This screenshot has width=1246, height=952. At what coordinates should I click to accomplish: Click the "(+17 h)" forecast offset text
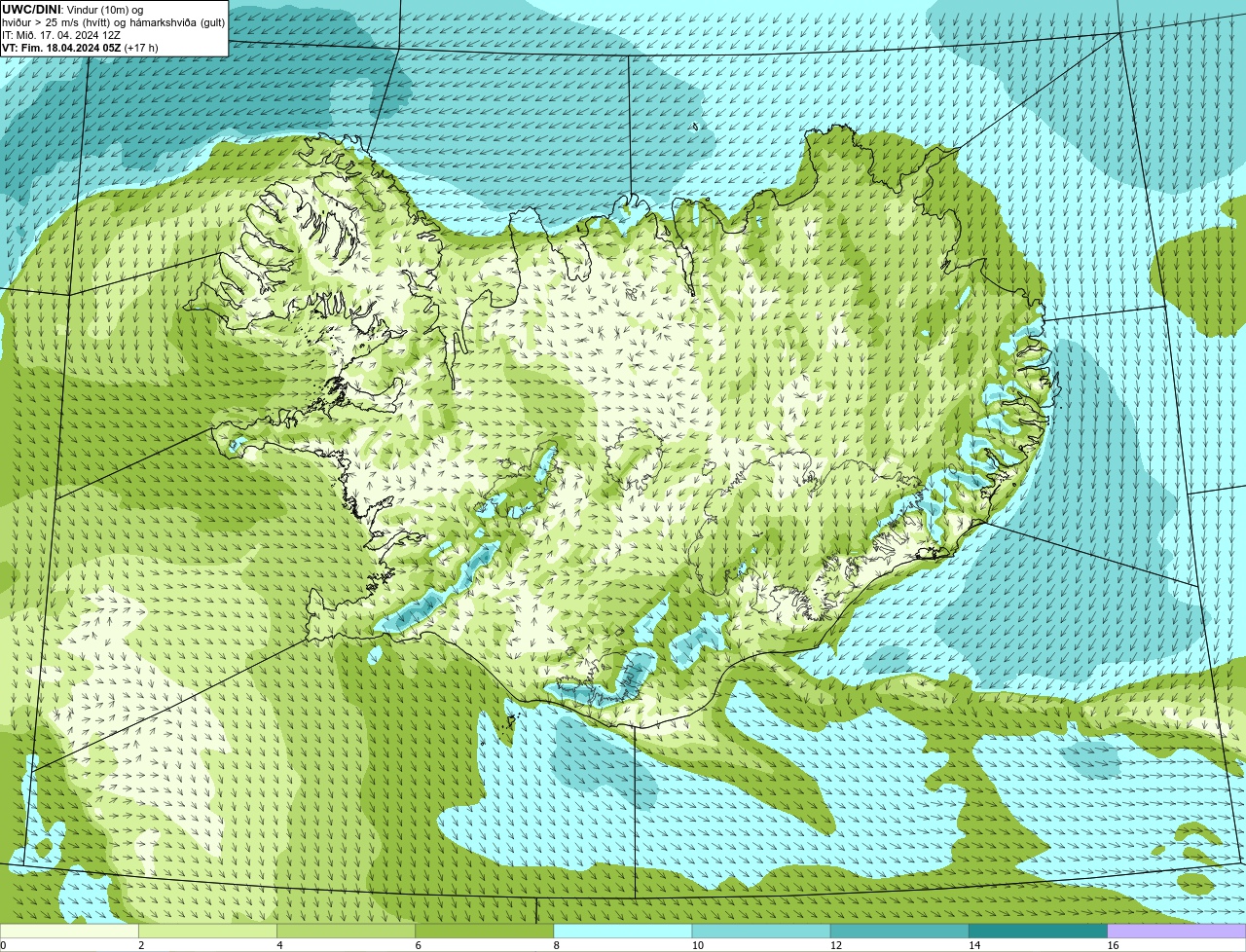[142, 48]
